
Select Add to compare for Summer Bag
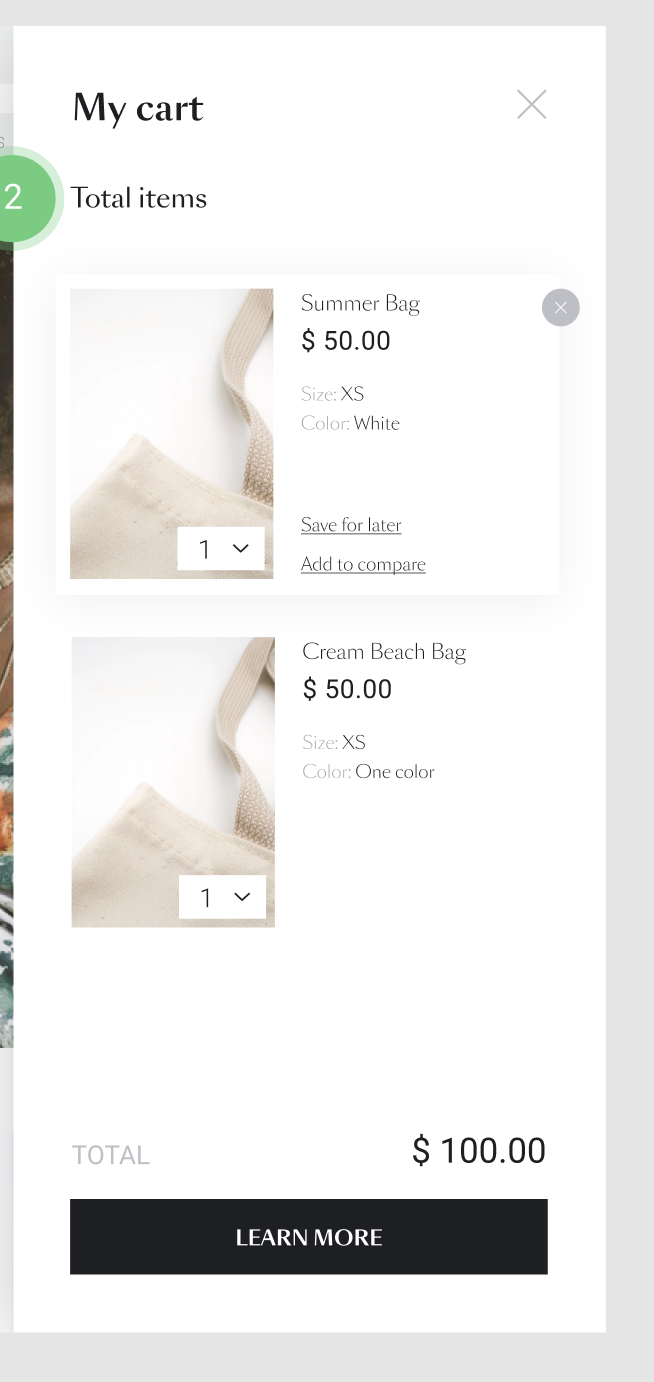click(363, 563)
